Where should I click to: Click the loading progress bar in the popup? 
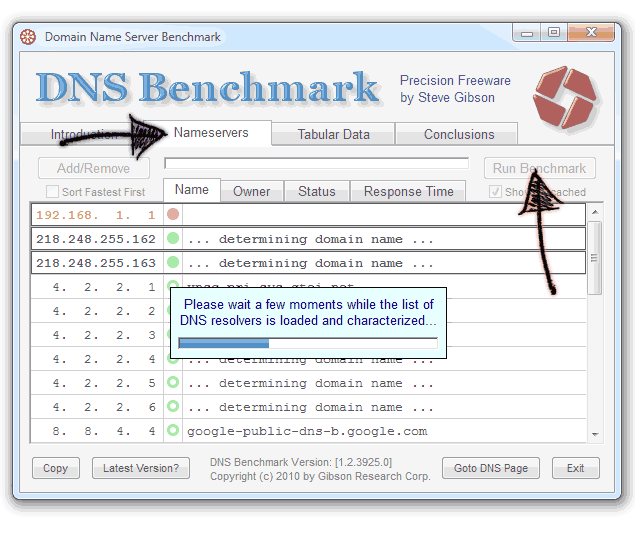308,343
